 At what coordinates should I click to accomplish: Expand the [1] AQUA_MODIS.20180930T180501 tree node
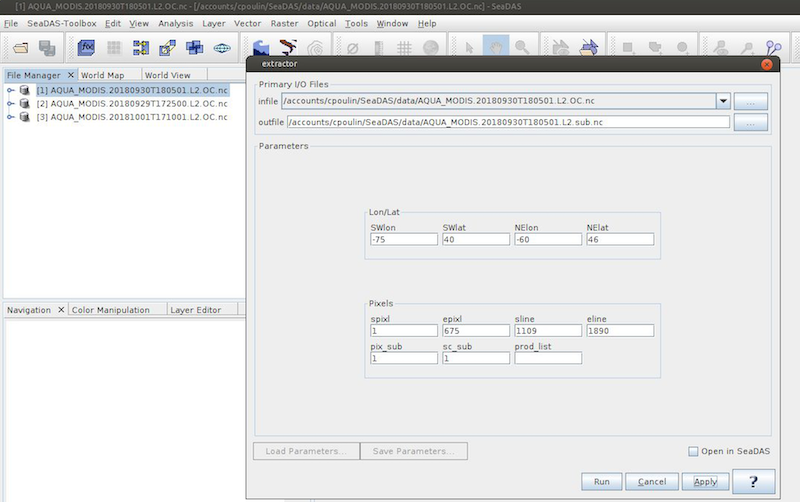click(x=10, y=90)
